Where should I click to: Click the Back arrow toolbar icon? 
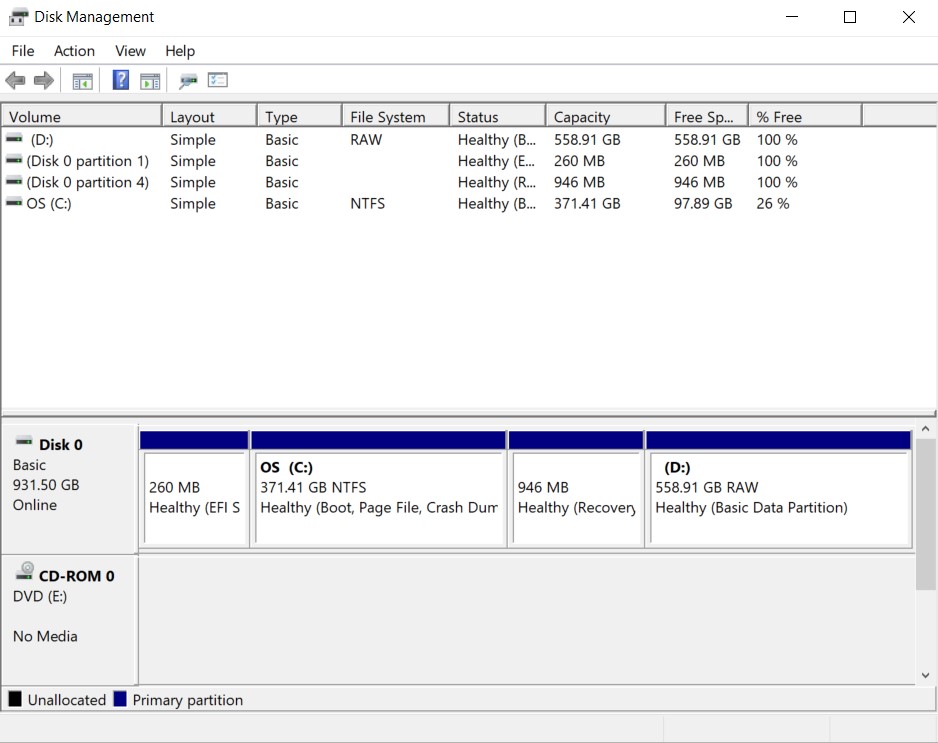[x=15, y=80]
